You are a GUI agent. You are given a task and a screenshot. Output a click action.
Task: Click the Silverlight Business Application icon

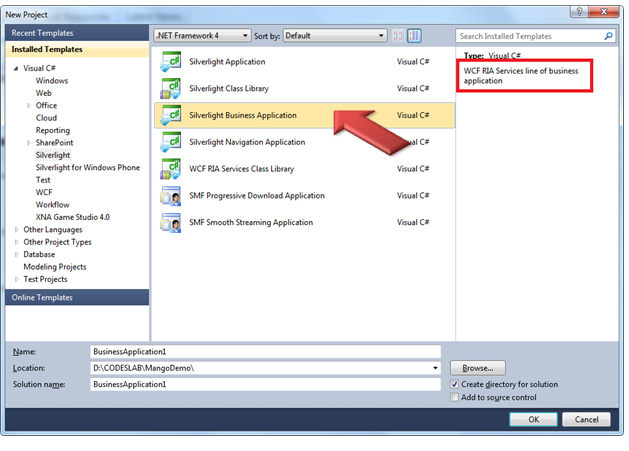(170, 116)
